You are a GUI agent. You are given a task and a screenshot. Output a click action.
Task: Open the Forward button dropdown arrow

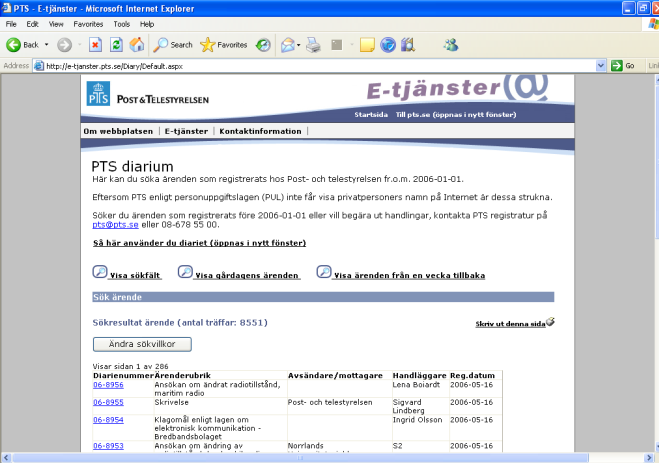pyautogui.click(x=79, y=45)
